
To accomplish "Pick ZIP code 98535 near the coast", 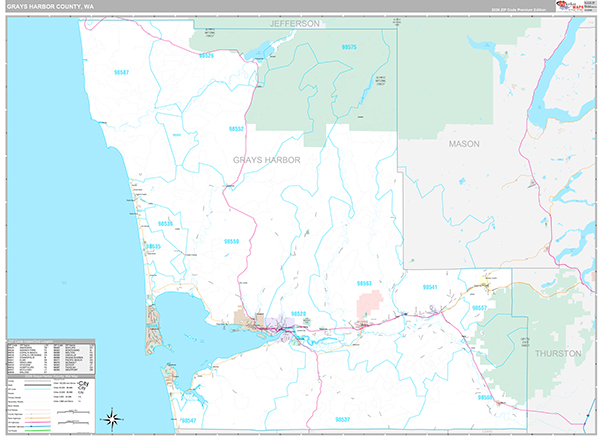I will tap(153, 245).
